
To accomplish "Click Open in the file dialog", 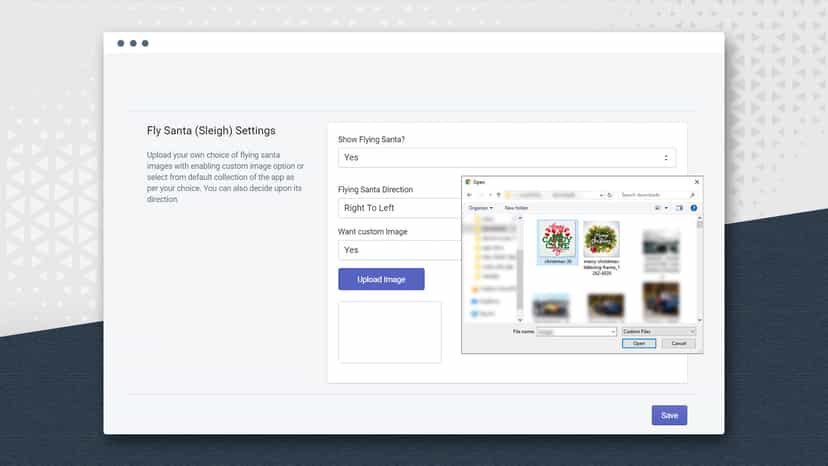I will click(639, 343).
